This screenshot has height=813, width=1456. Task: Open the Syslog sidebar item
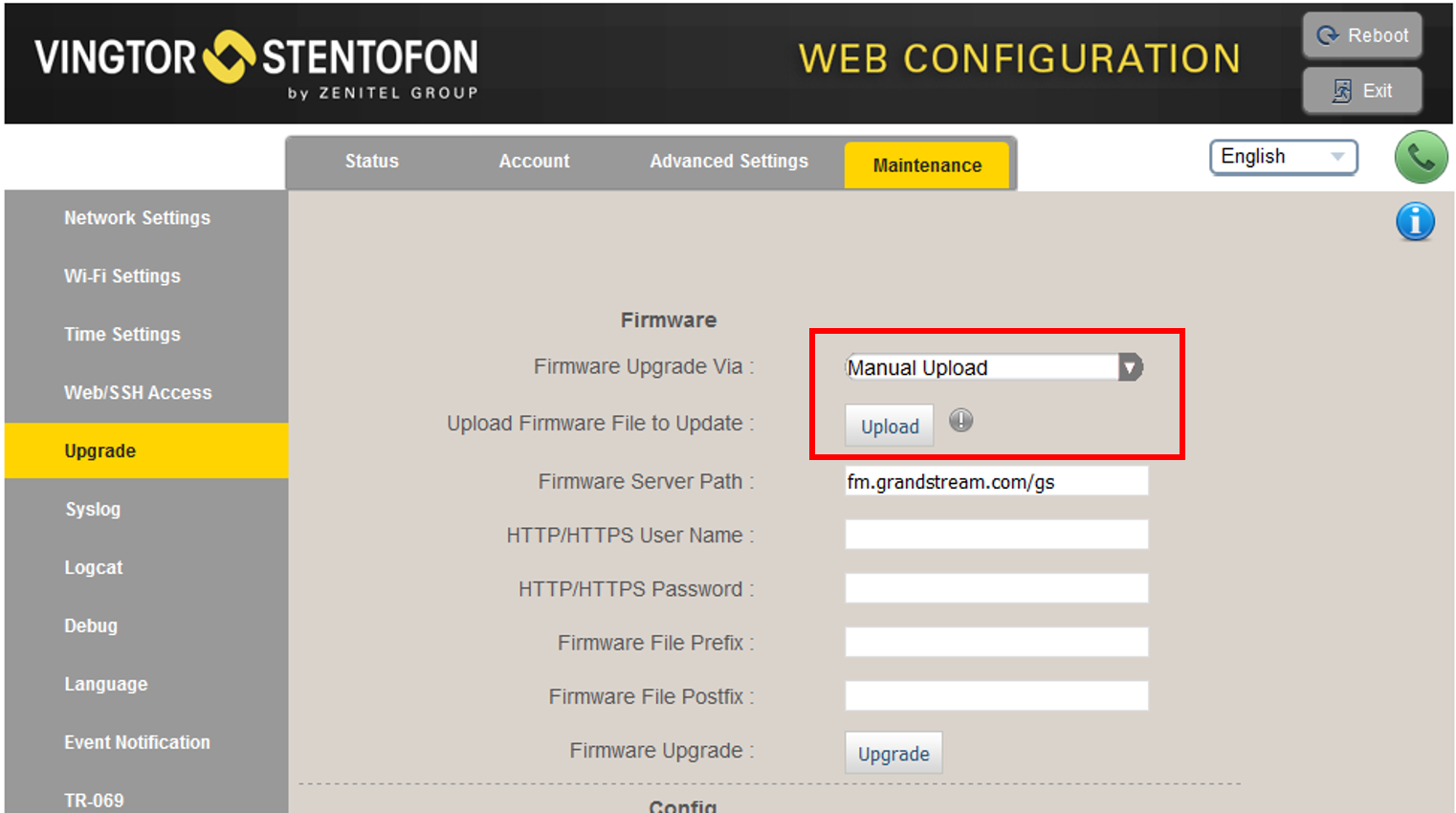point(93,510)
